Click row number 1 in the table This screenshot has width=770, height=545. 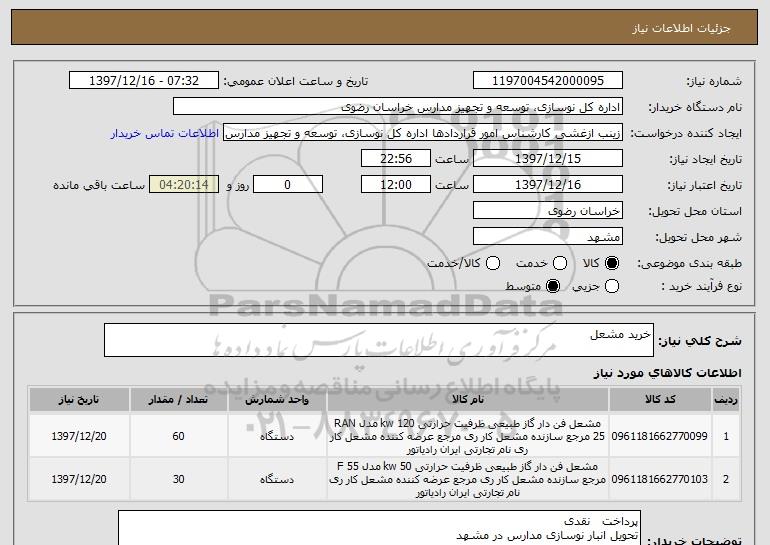726,436
